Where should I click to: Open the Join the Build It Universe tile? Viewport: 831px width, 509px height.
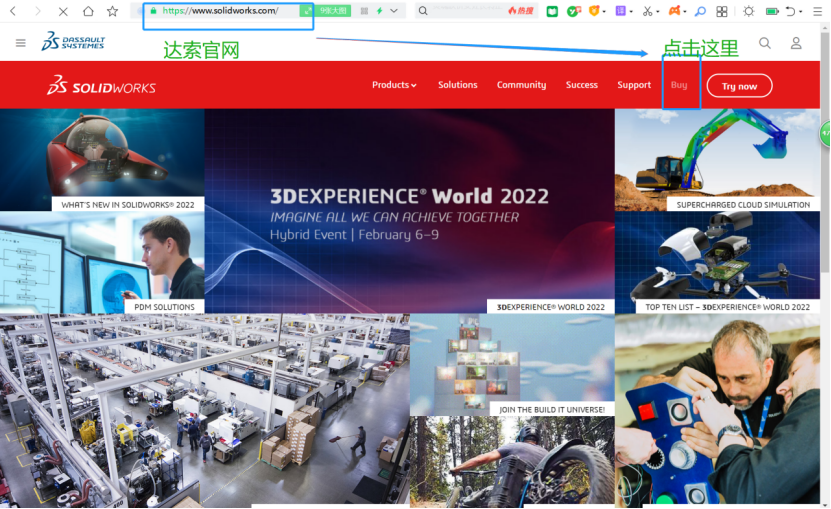512,365
